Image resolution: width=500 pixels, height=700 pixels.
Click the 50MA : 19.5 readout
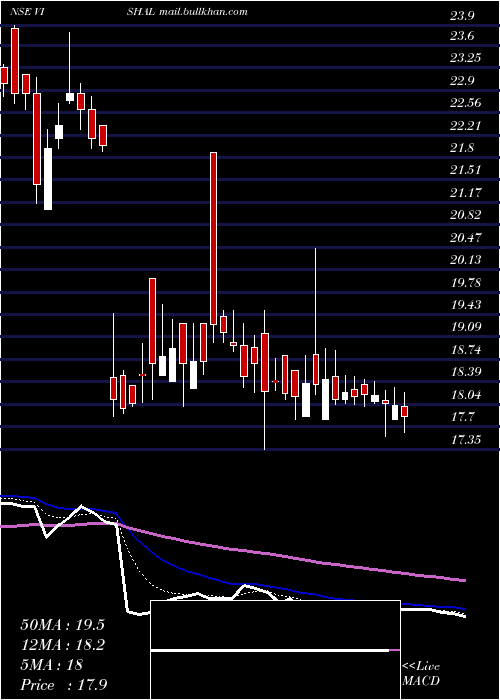click(62, 625)
